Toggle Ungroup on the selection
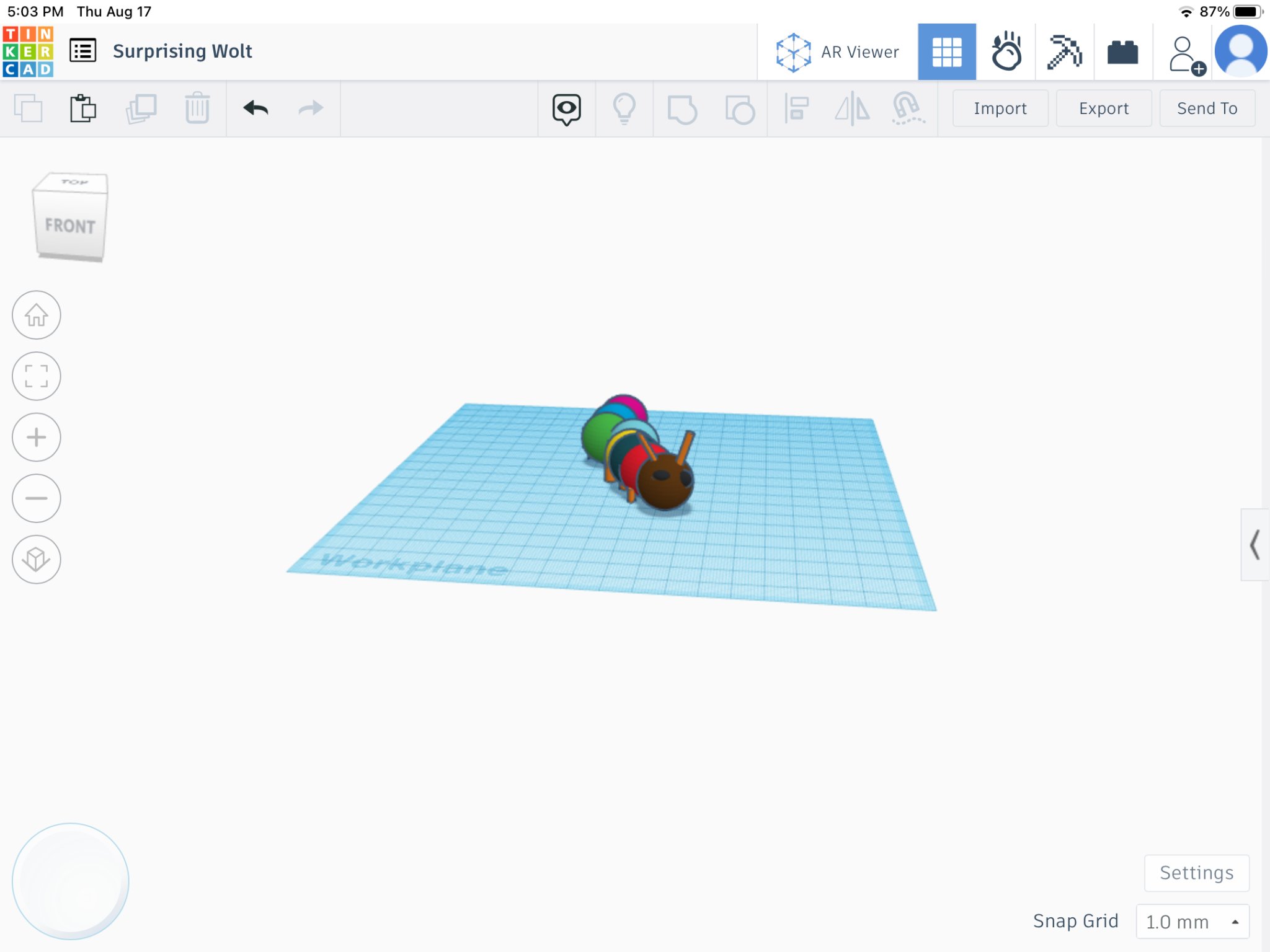Viewport: 1270px width, 952px height. 740,108
